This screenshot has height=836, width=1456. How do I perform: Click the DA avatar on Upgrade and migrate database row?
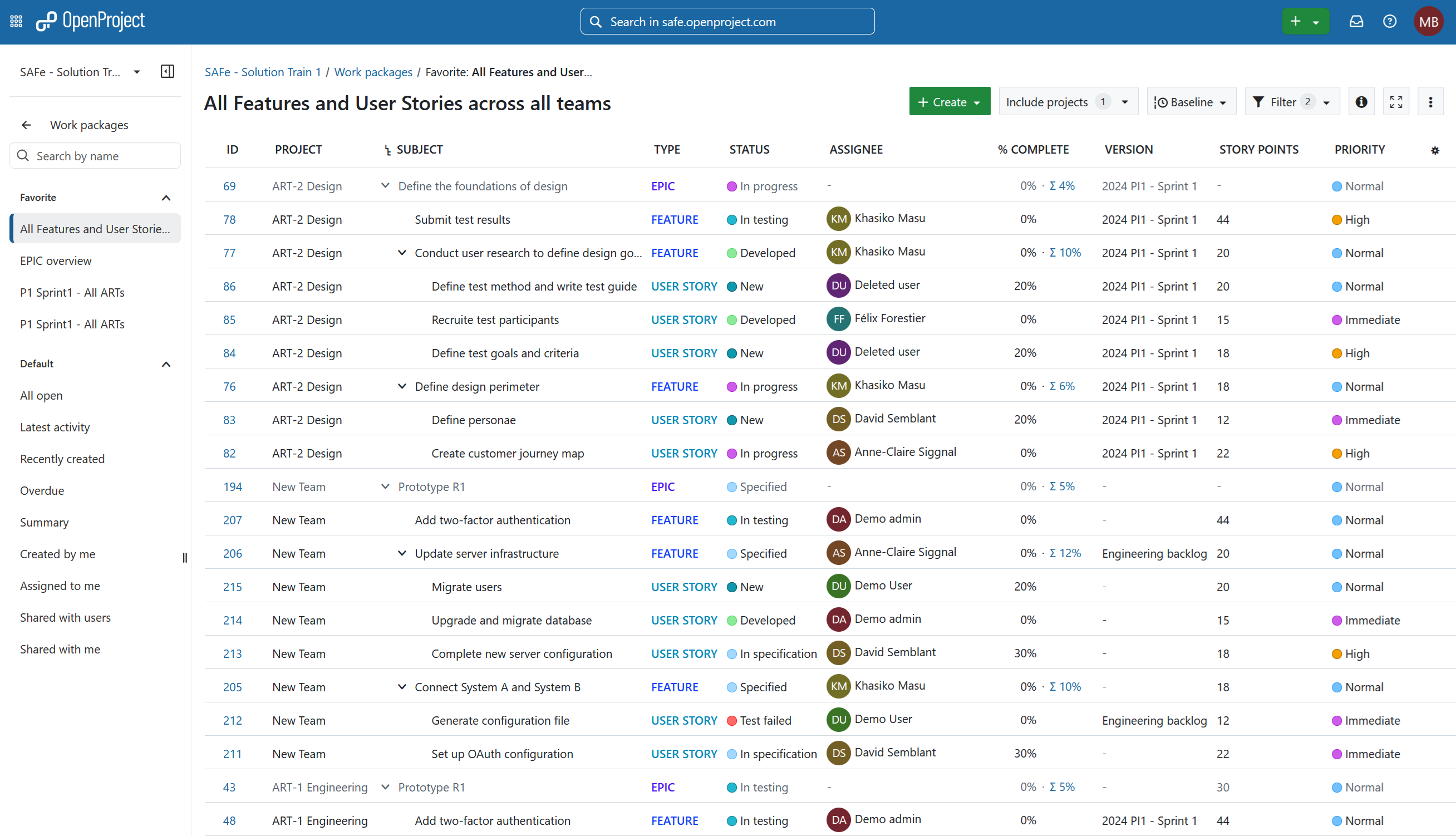point(838,619)
